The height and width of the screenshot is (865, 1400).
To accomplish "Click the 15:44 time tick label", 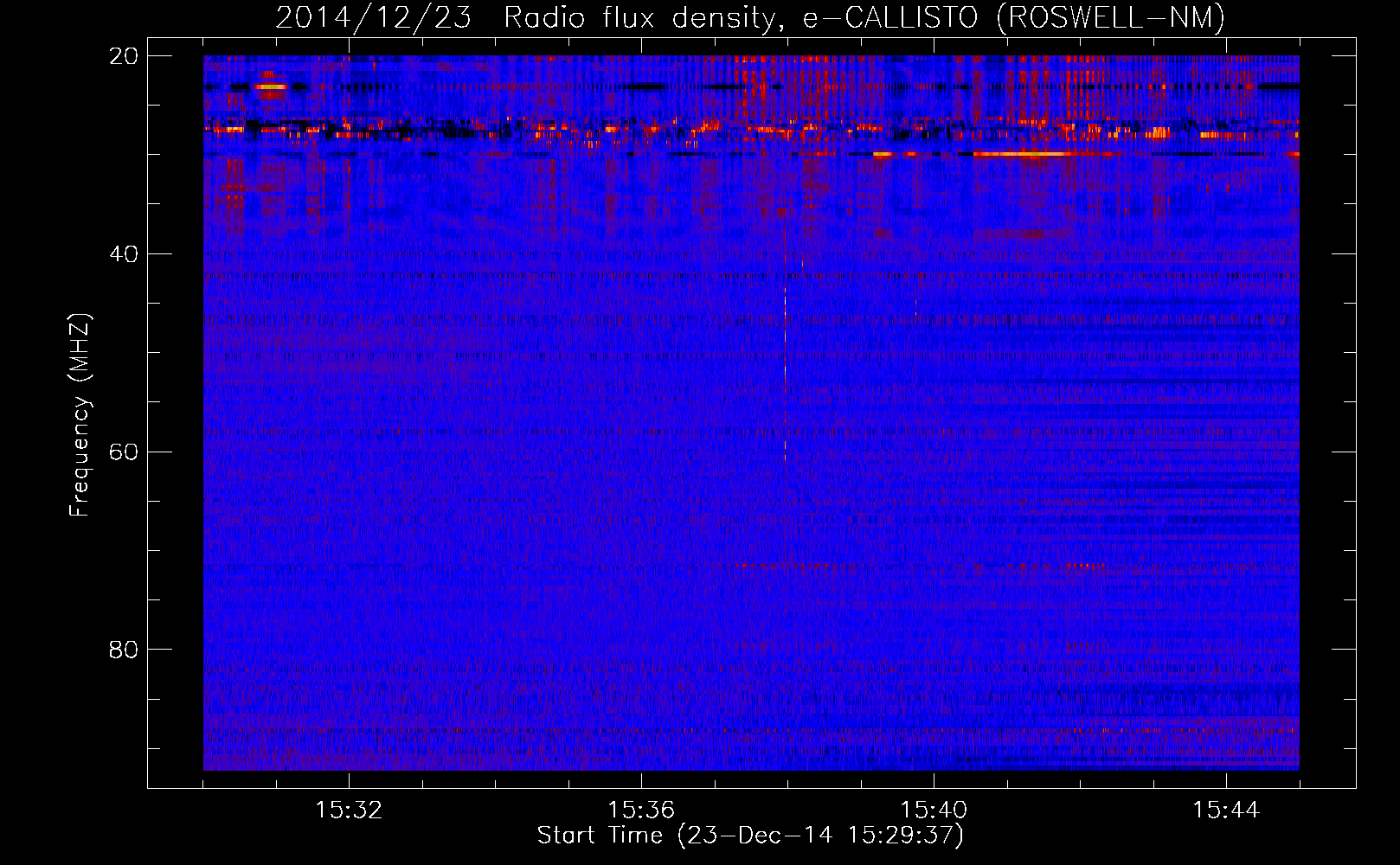I will click(1226, 811).
